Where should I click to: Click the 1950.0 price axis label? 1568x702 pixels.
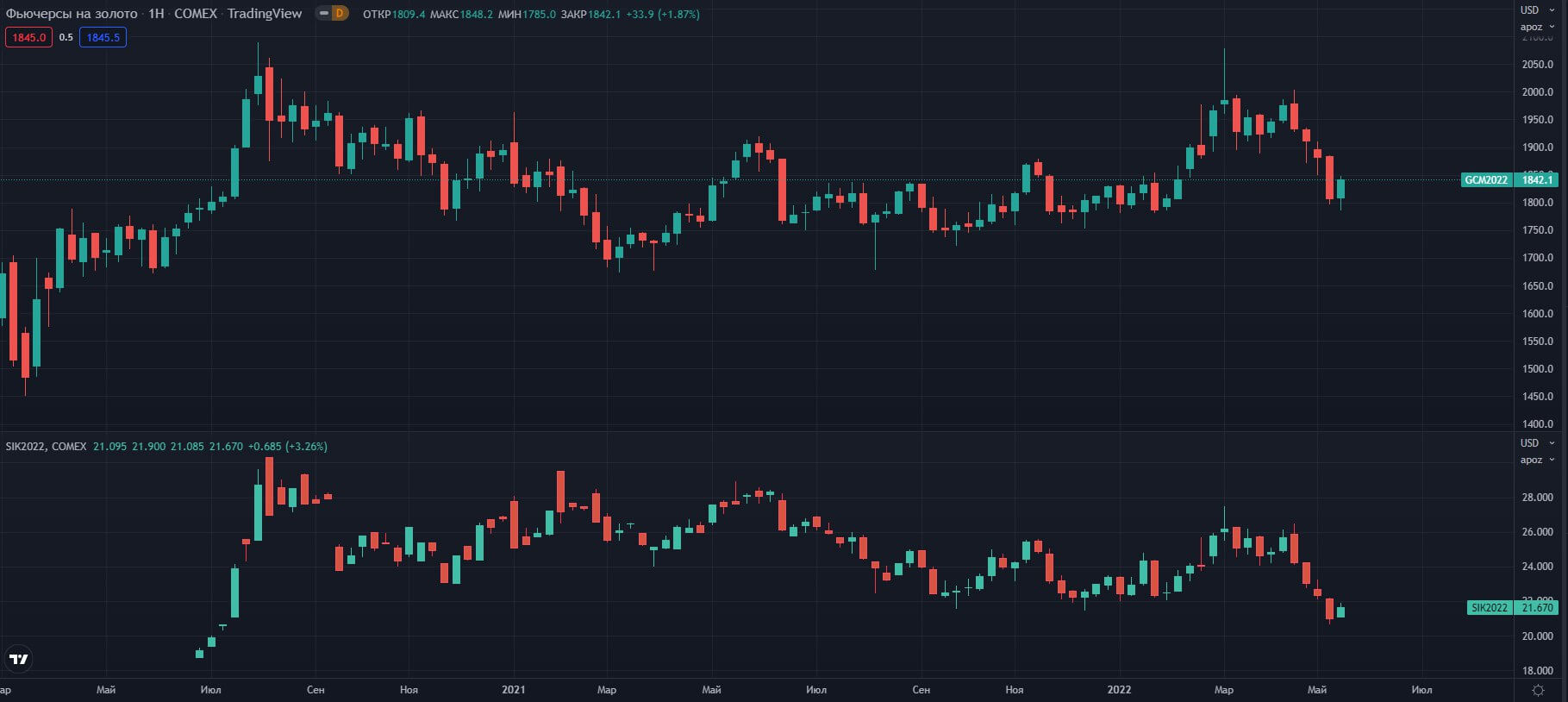click(1538, 120)
